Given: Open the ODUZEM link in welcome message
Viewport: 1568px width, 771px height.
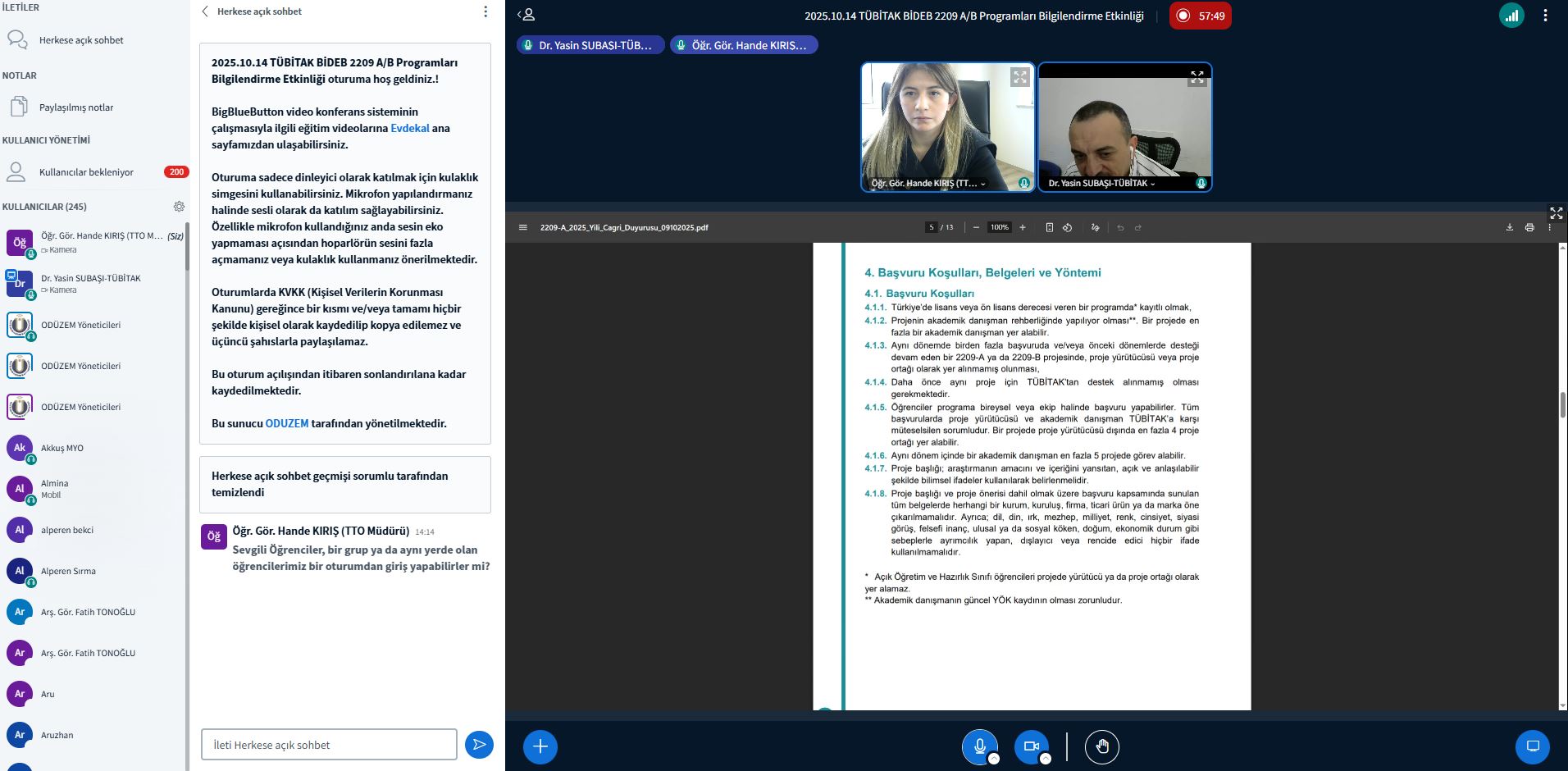Looking at the screenshot, I should pos(286,423).
